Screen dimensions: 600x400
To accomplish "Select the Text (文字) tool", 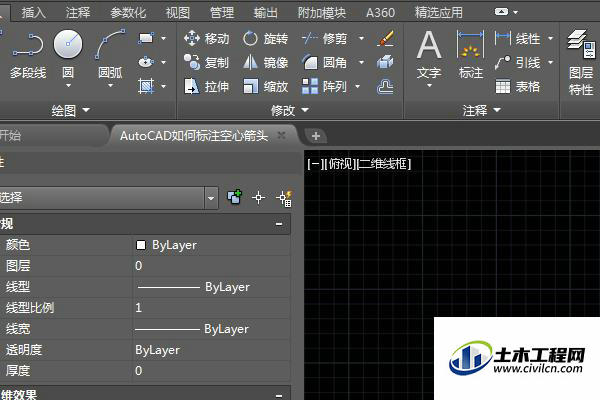I will pos(429,56).
